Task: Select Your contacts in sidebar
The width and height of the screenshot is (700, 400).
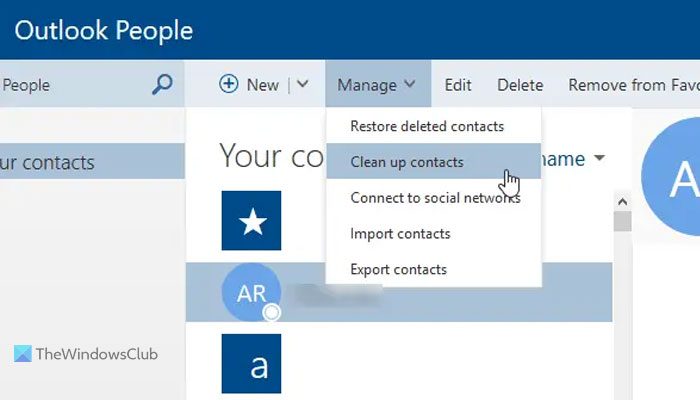Action: point(92,162)
